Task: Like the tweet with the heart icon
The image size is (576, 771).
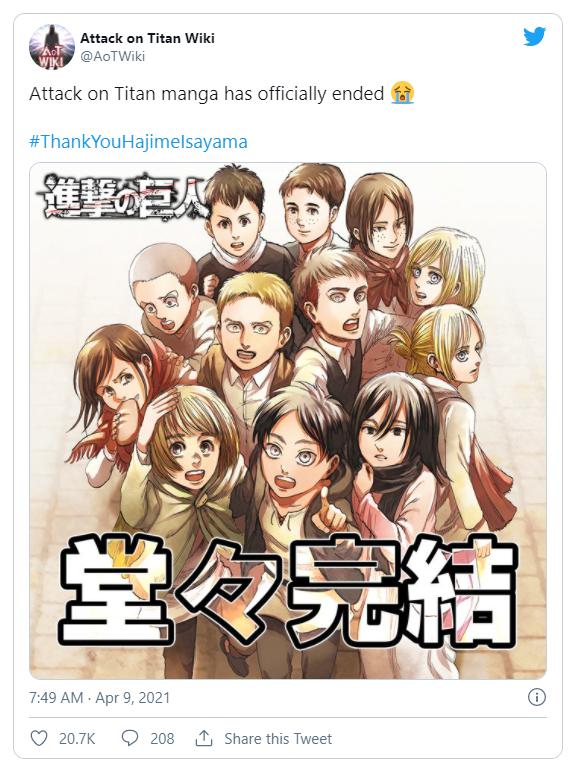Action: tap(39, 738)
